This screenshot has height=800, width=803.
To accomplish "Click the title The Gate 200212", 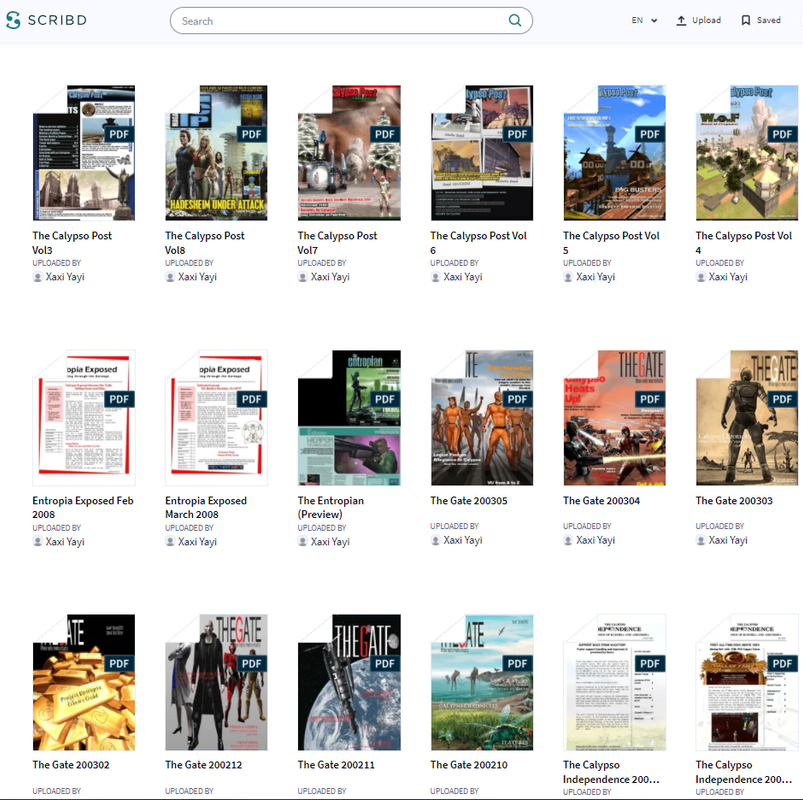I will [x=203, y=765].
